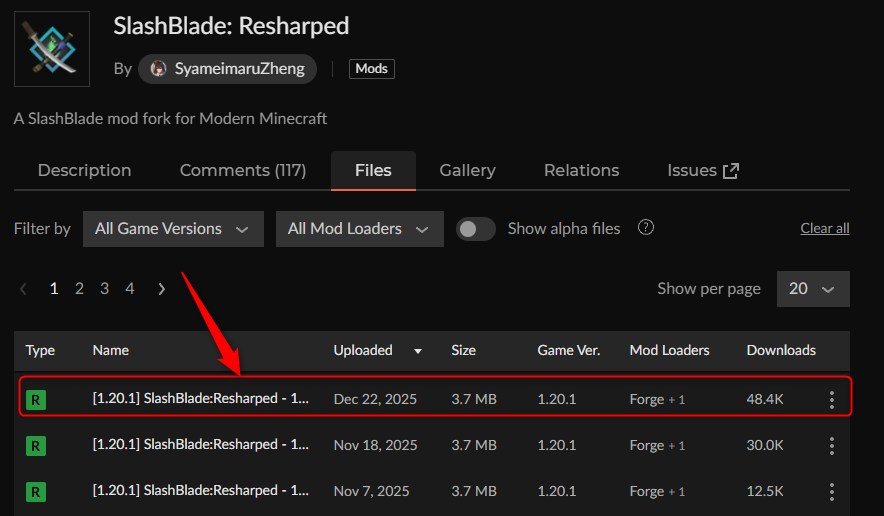Open the Issues external link
This screenshot has height=516, width=884.
[x=703, y=170]
